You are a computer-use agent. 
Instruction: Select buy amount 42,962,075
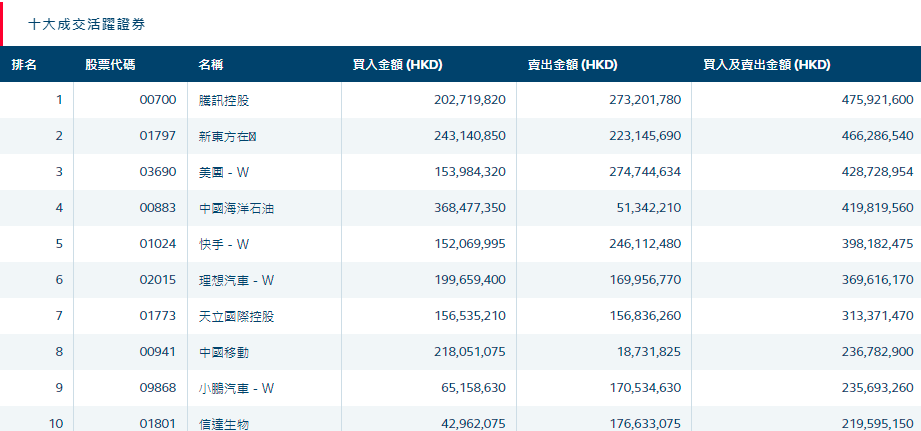pyautogui.click(x=473, y=423)
